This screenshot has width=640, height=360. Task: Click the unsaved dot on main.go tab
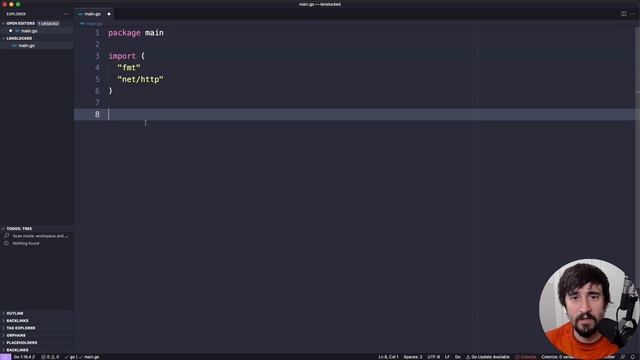click(x=109, y=14)
